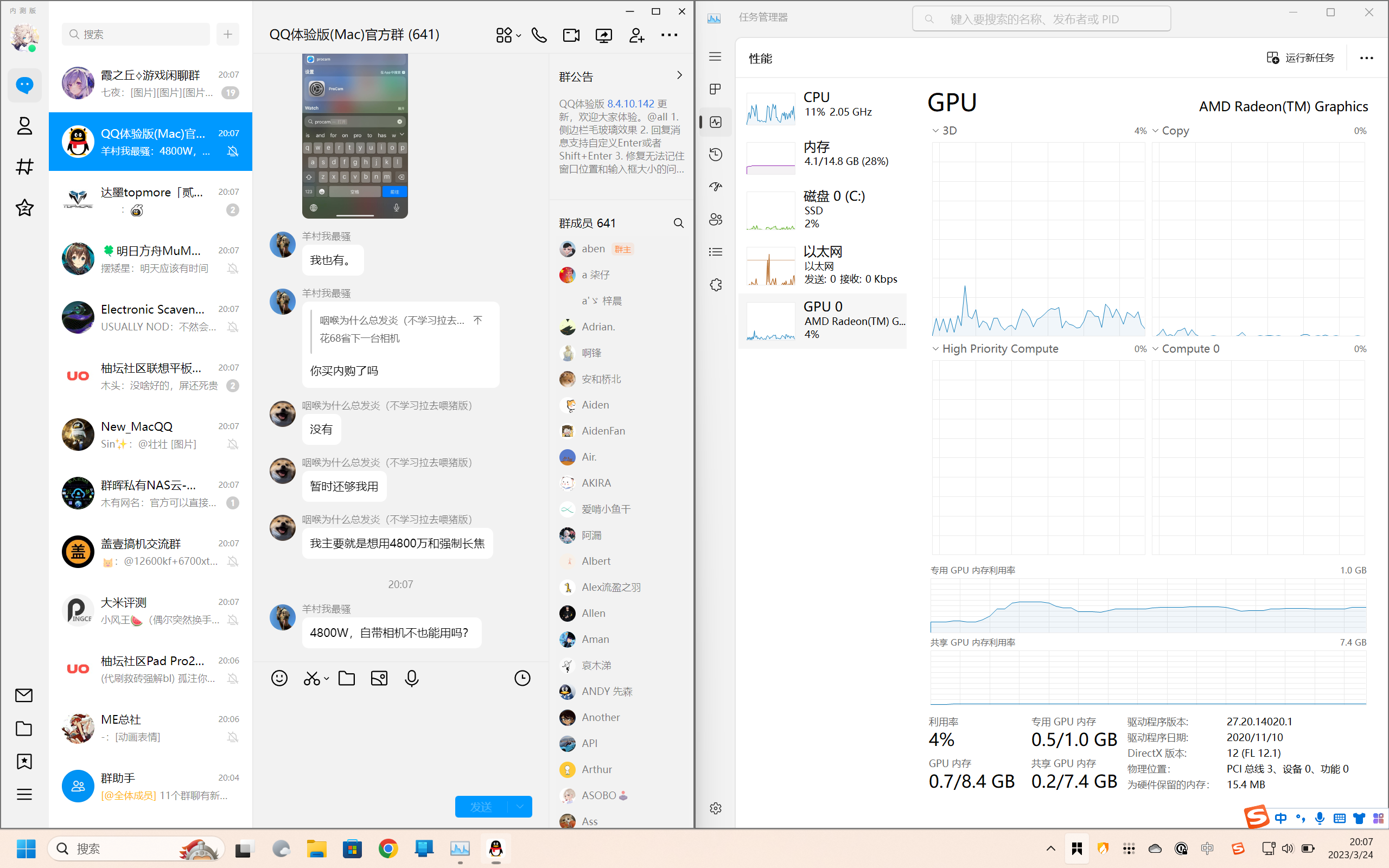
Task: Search group members with the magnifier icon
Action: pos(678,223)
